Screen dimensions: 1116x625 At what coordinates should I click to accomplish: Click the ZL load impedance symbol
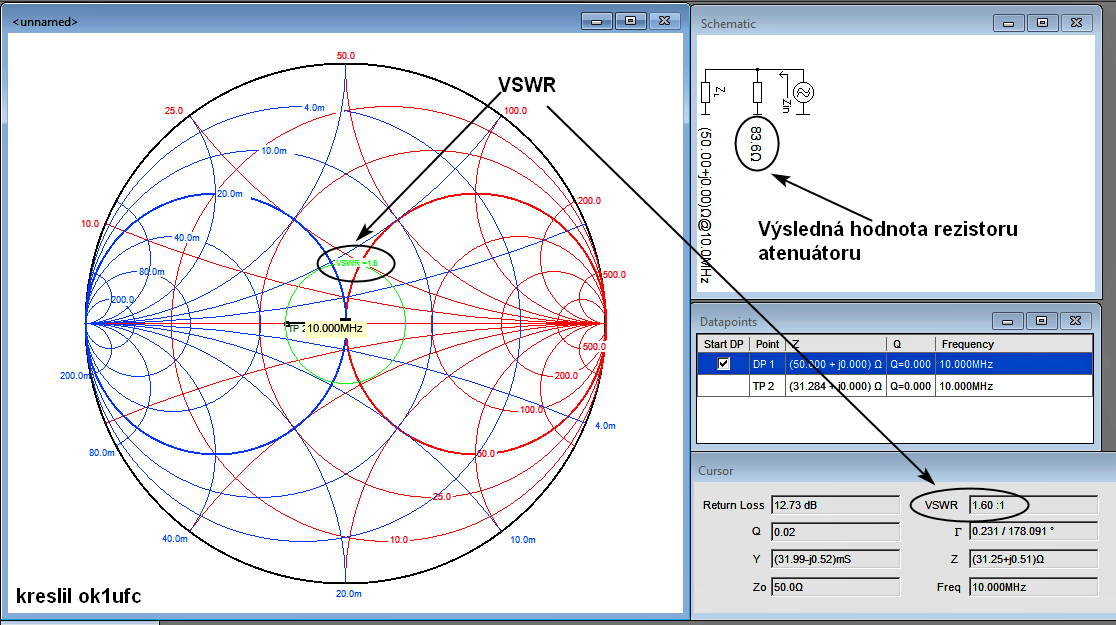click(706, 93)
